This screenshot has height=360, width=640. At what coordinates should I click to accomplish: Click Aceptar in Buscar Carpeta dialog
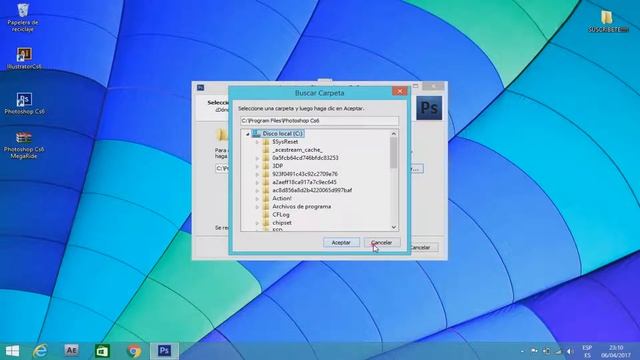pyautogui.click(x=341, y=242)
